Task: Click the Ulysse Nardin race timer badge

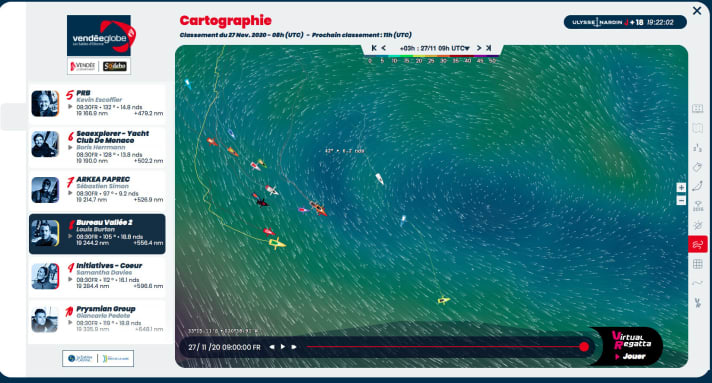Action: [625, 22]
